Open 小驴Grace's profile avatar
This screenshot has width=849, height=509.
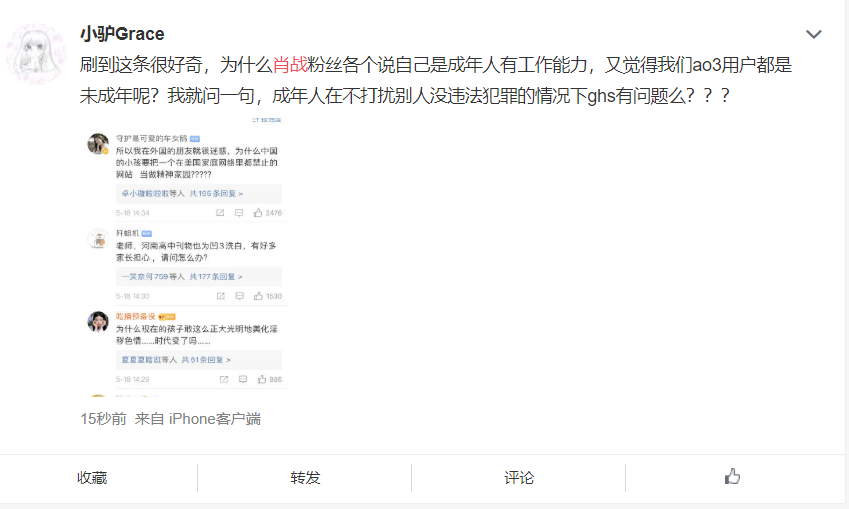tap(36, 54)
